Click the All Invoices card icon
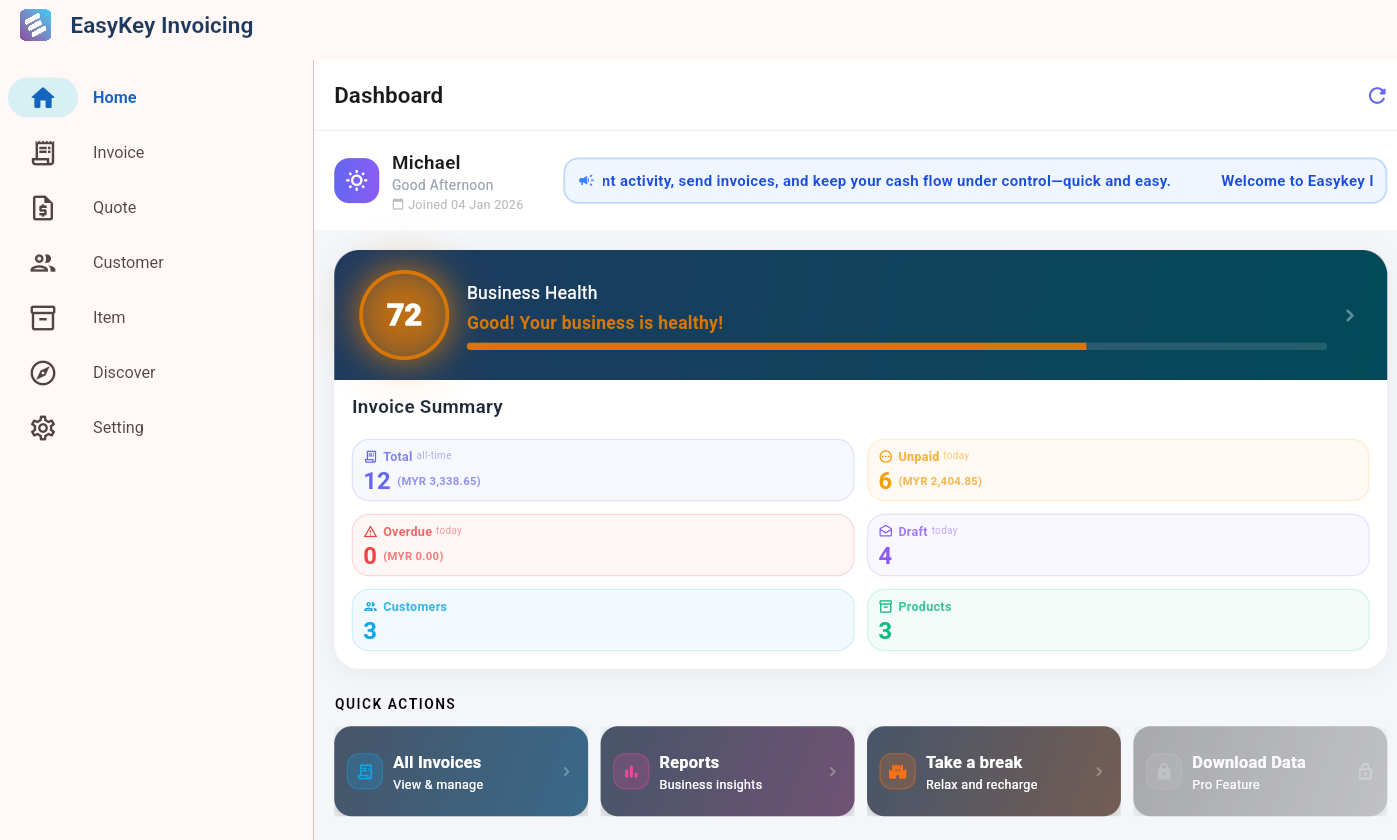1397x840 pixels. tap(365, 771)
